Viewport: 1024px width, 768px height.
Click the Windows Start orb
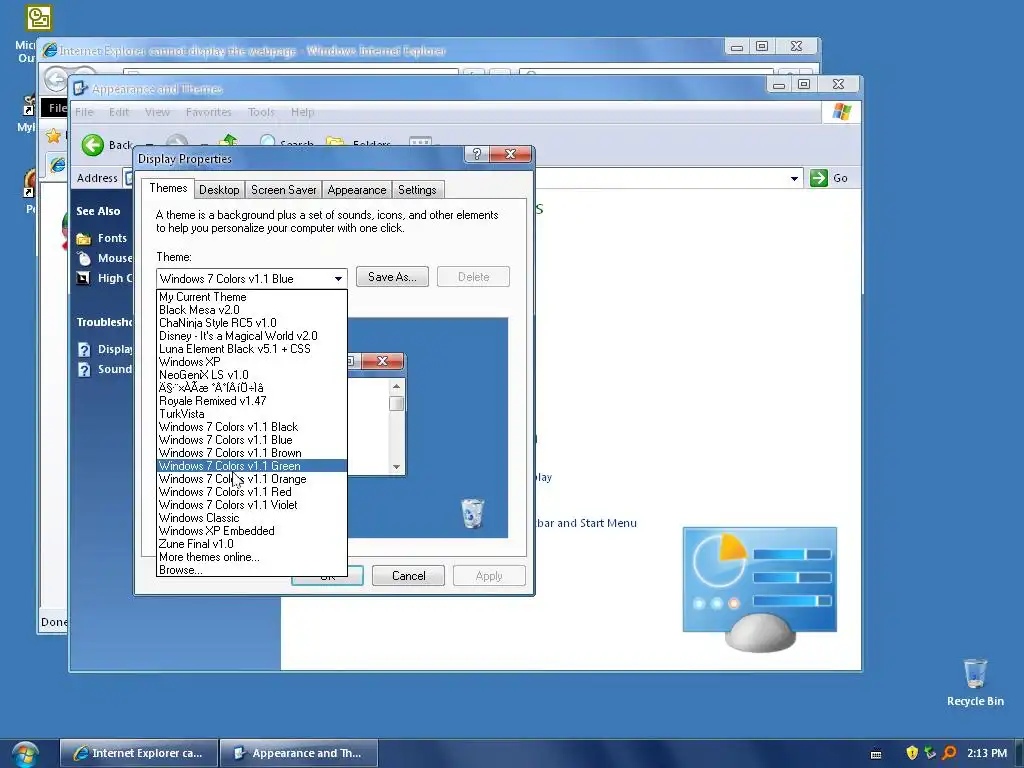(x=25, y=753)
